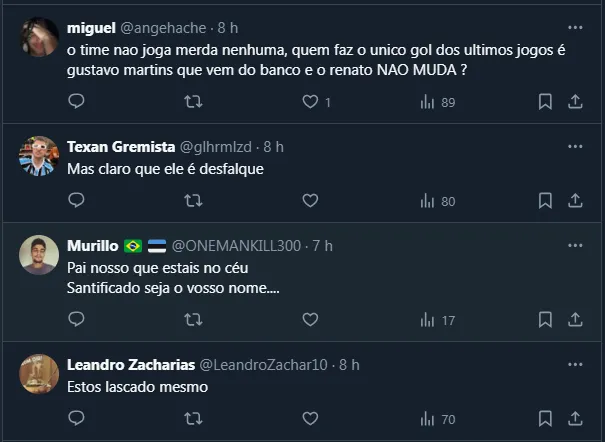Reply to Texan Gremista's tweet
The height and width of the screenshot is (442, 605).
pyautogui.click(x=77, y=201)
